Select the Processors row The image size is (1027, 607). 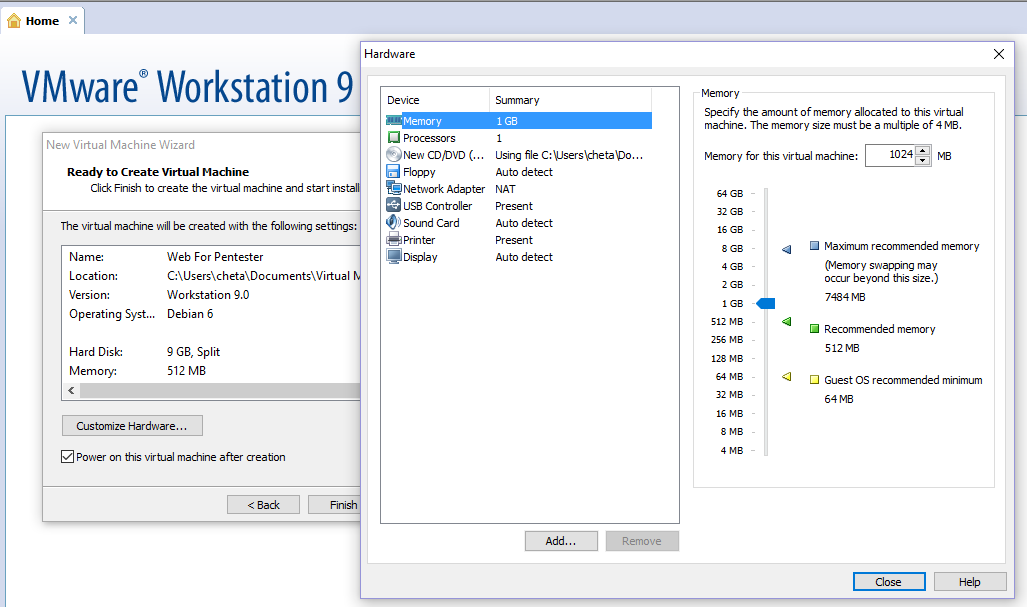[518, 138]
